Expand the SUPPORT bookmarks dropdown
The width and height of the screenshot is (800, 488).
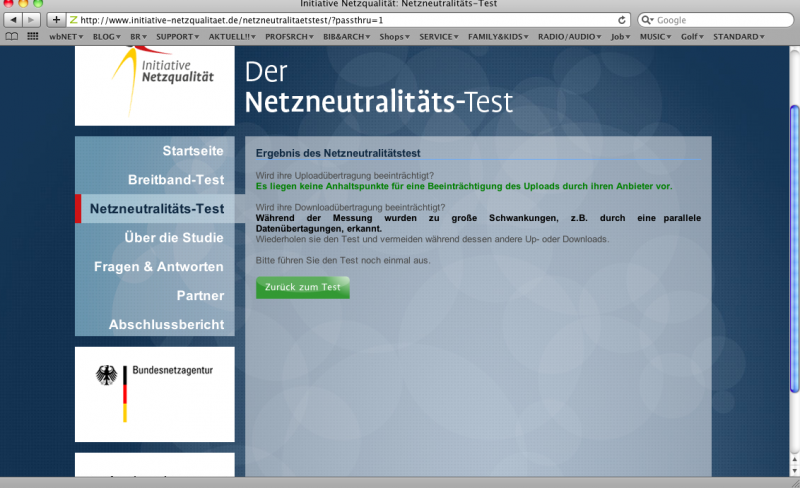tap(178, 36)
